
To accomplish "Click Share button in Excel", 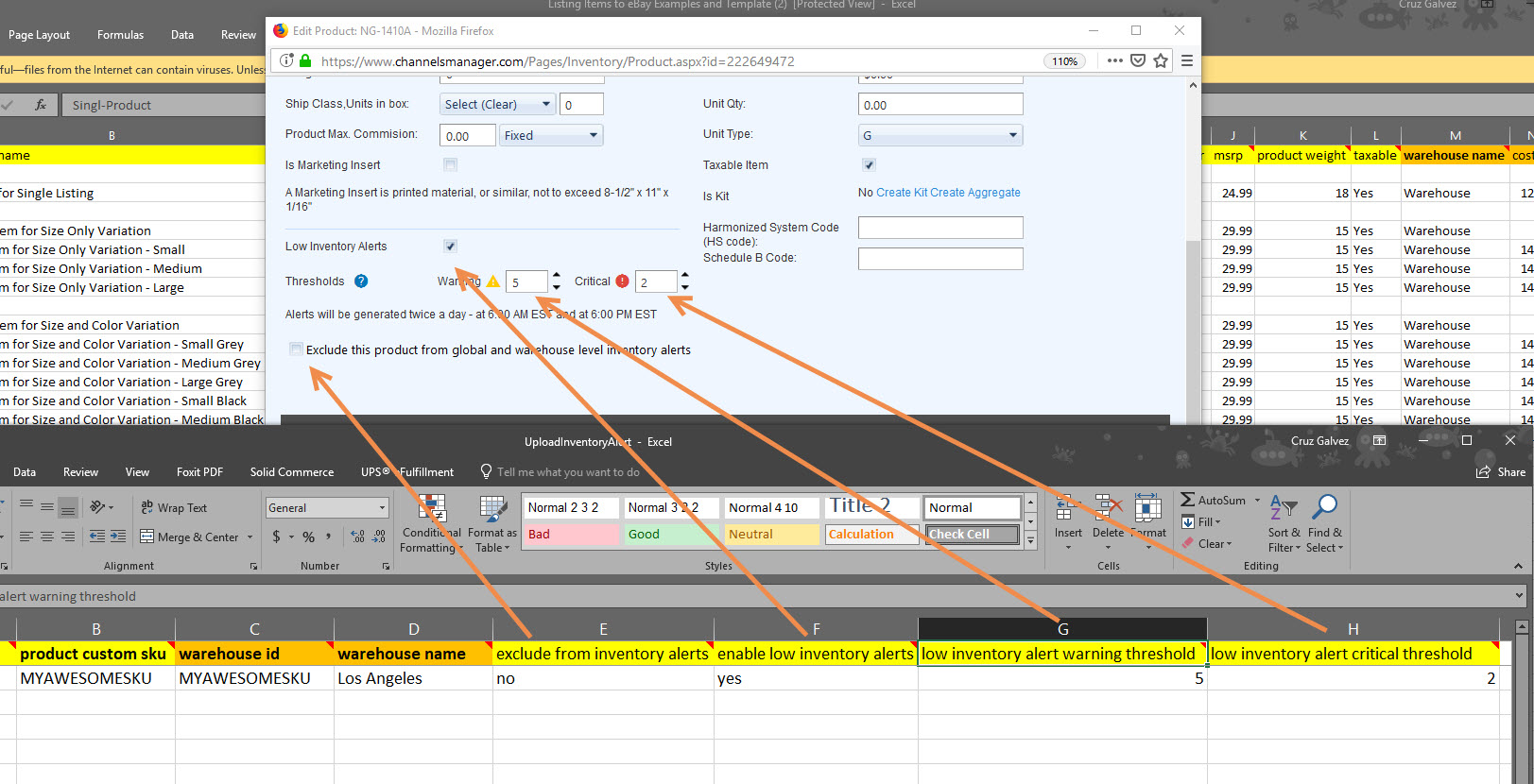I will pyautogui.click(x=1501, y=471).
